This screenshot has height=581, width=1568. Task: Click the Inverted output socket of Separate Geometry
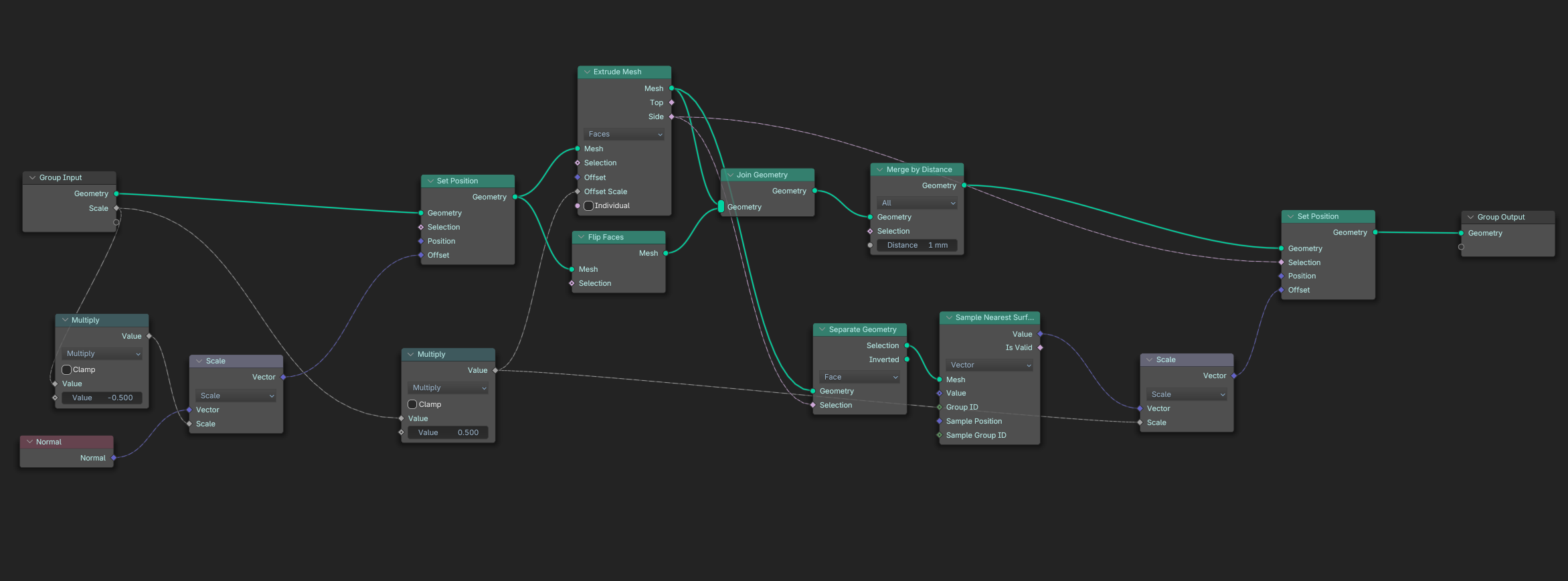pyautogui.click(x=907, y=360)
